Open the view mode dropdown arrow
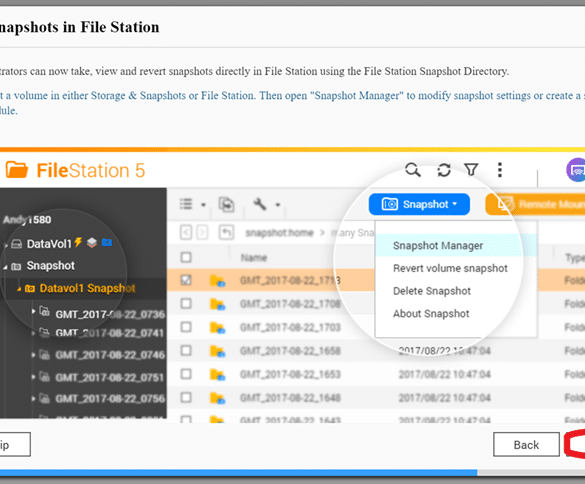This screenshot has height=484, width=585. 203,205
